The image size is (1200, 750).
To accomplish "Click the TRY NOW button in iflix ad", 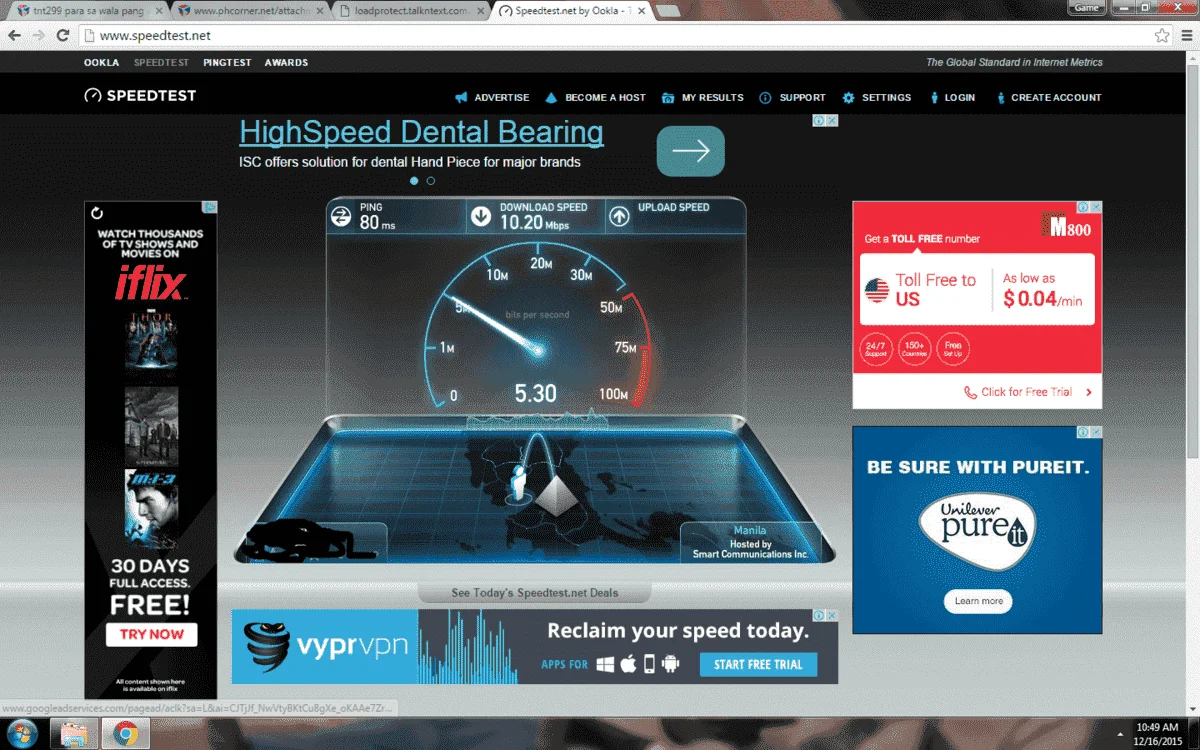I will [x=152, y=634].
